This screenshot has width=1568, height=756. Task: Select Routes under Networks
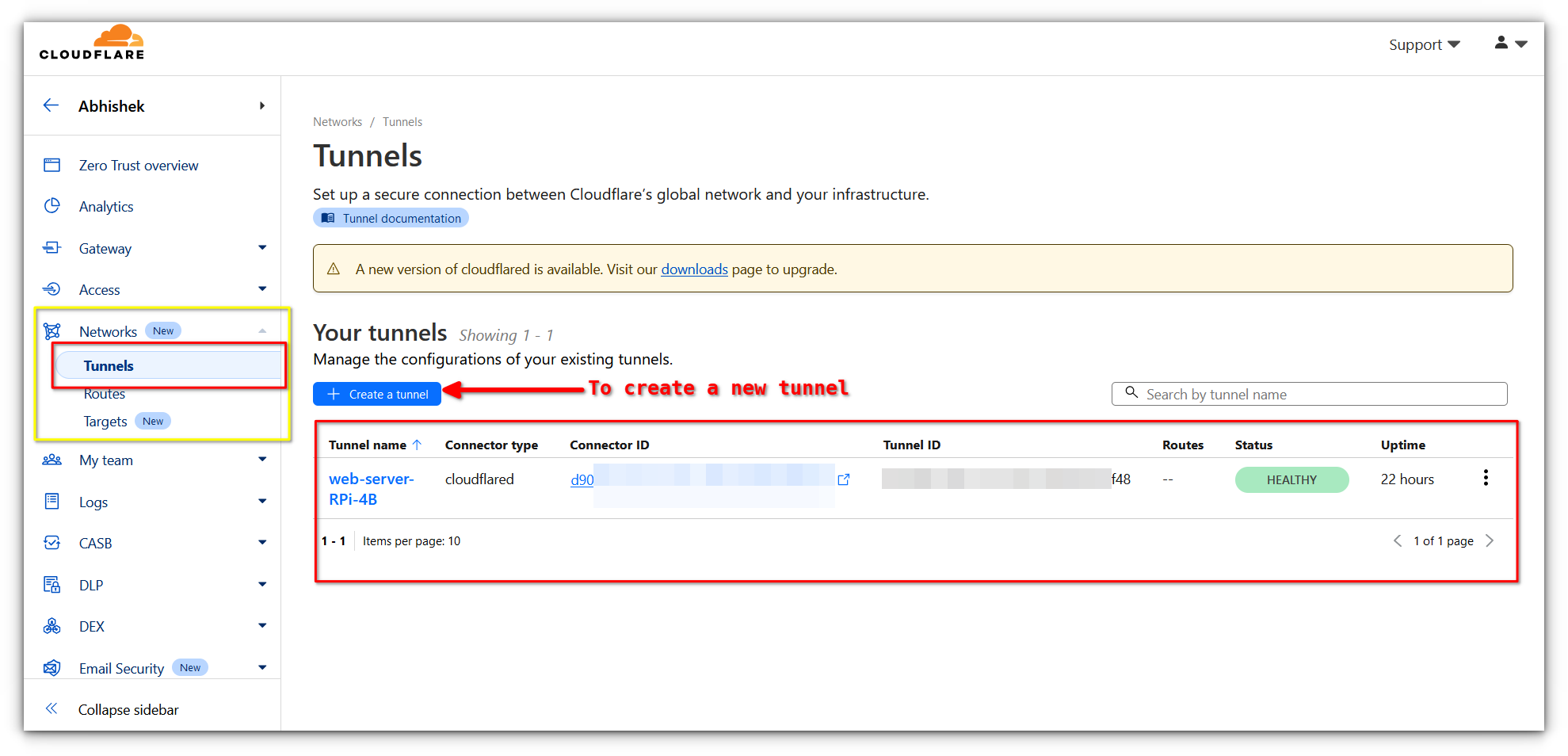tap(104, 393)
